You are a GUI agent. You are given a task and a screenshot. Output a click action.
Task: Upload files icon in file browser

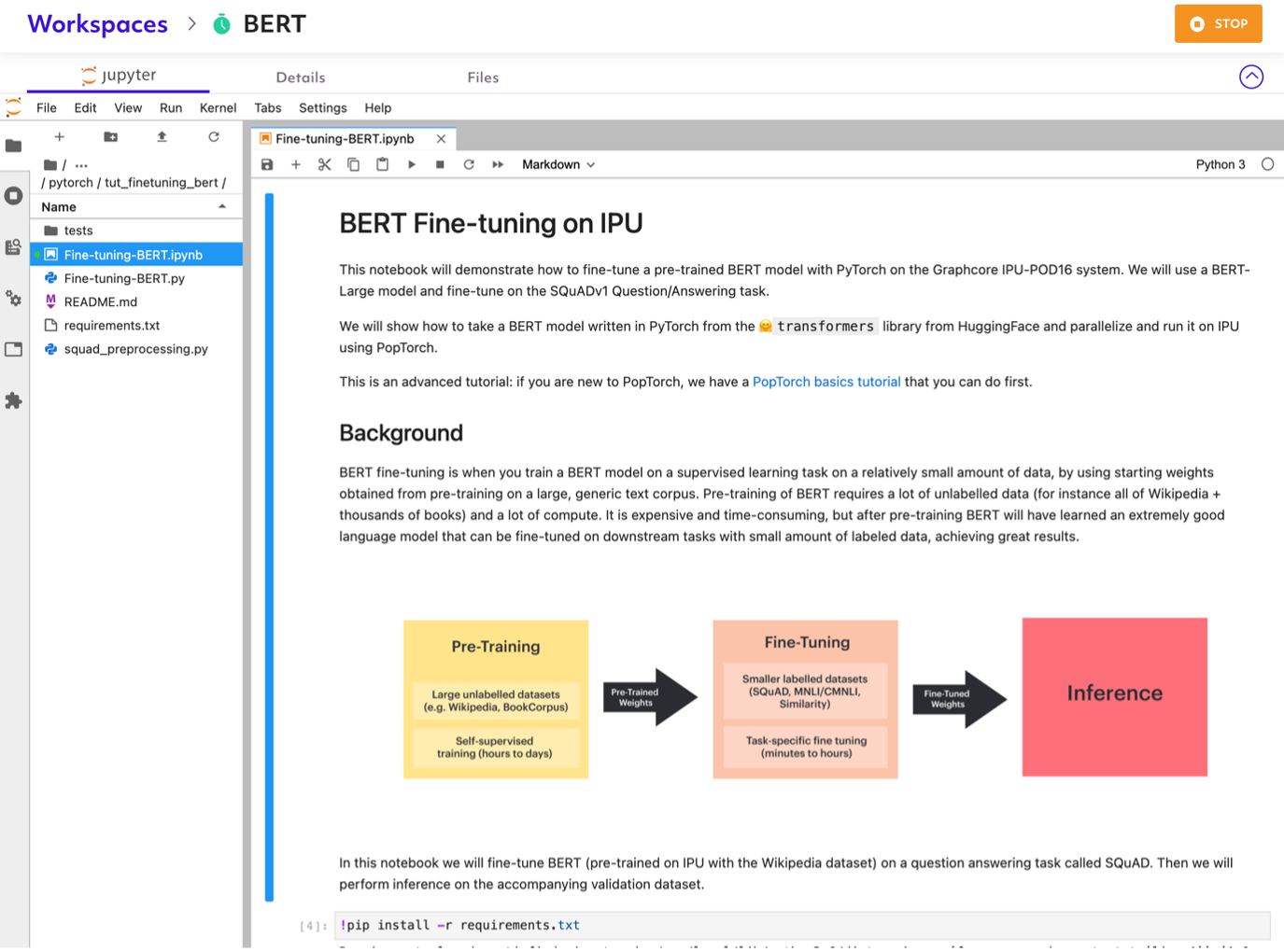point(162,137)
